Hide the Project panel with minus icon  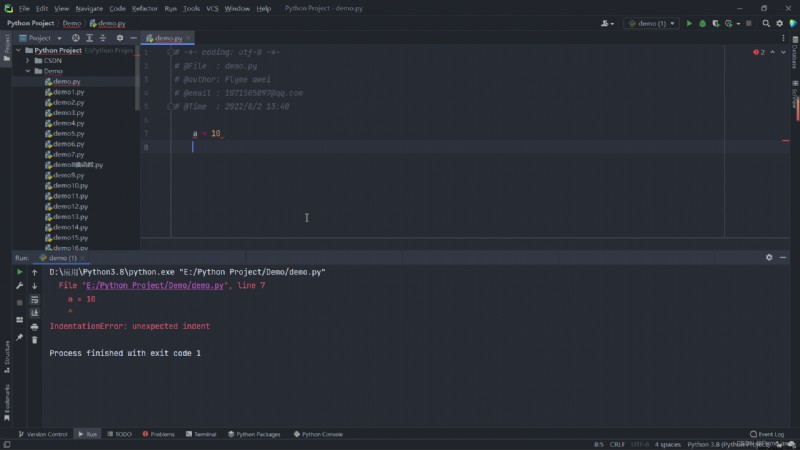click(133, 38)
